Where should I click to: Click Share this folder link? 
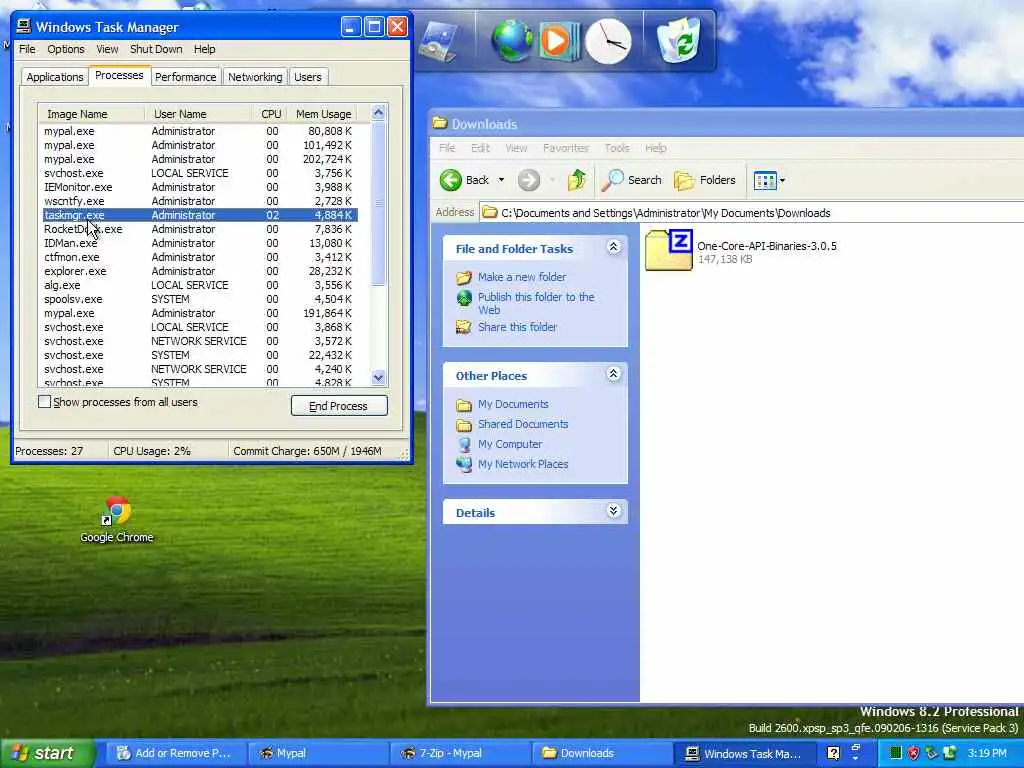517,327
